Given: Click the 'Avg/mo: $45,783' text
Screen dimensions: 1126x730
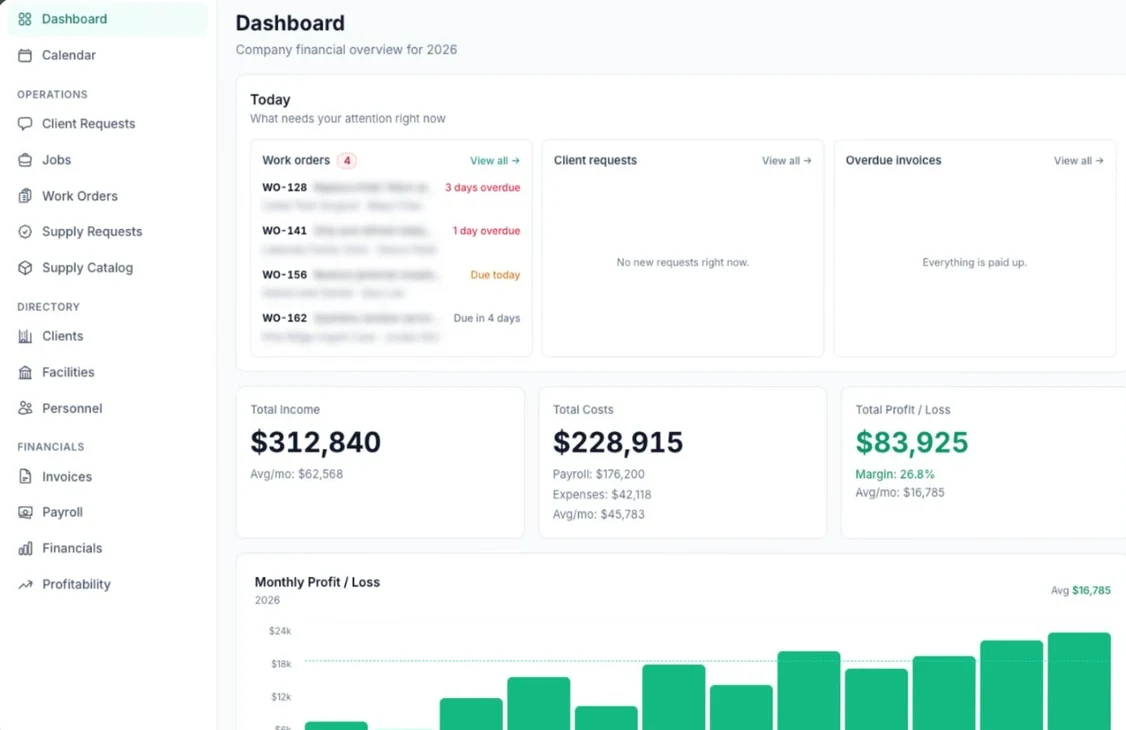Looking at the screenshot, I should click(x=599, y=515).
